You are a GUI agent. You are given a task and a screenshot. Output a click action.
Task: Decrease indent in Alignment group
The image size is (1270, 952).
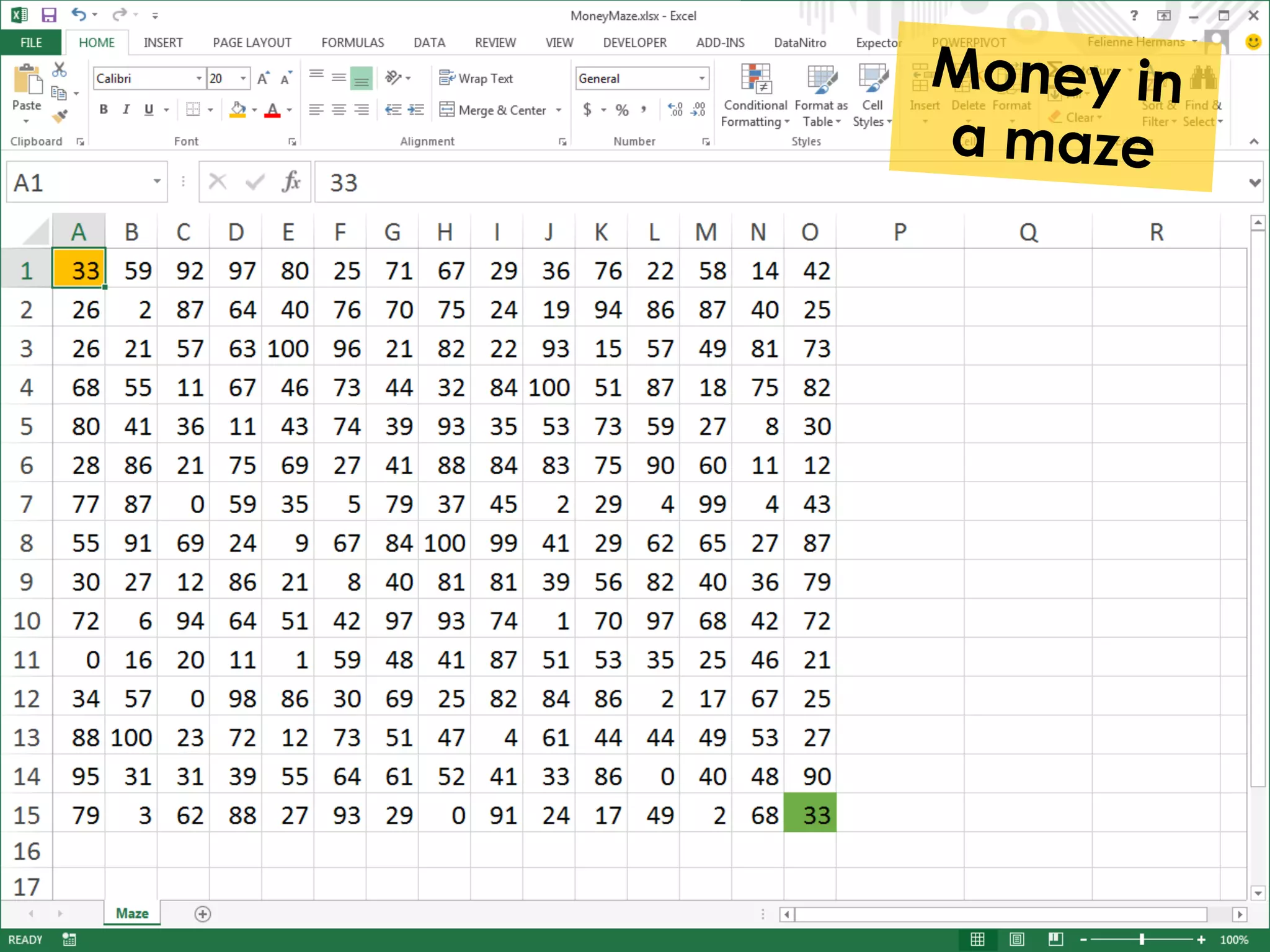393,110
